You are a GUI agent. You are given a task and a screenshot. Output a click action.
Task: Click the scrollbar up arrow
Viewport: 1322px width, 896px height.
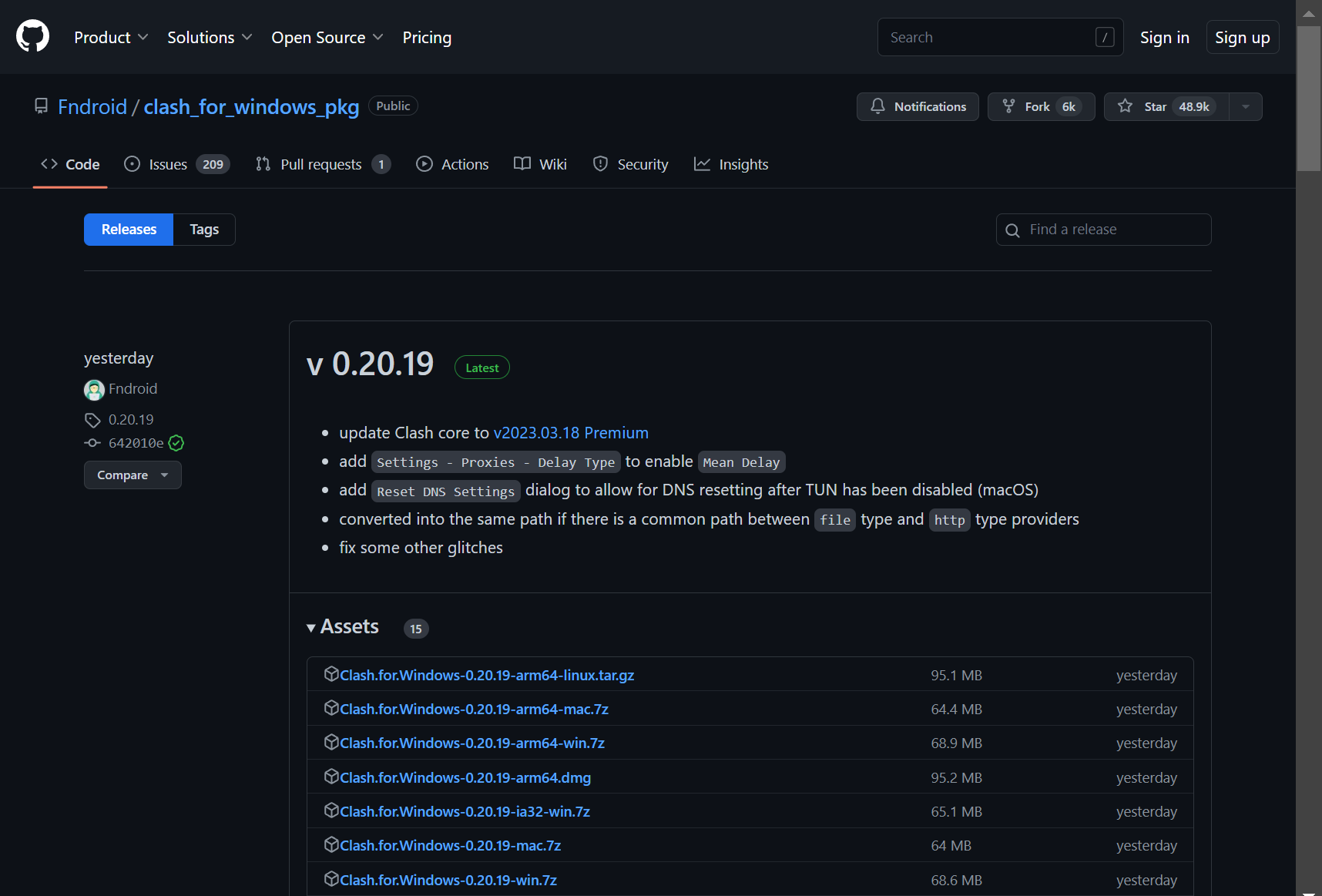1309,13
